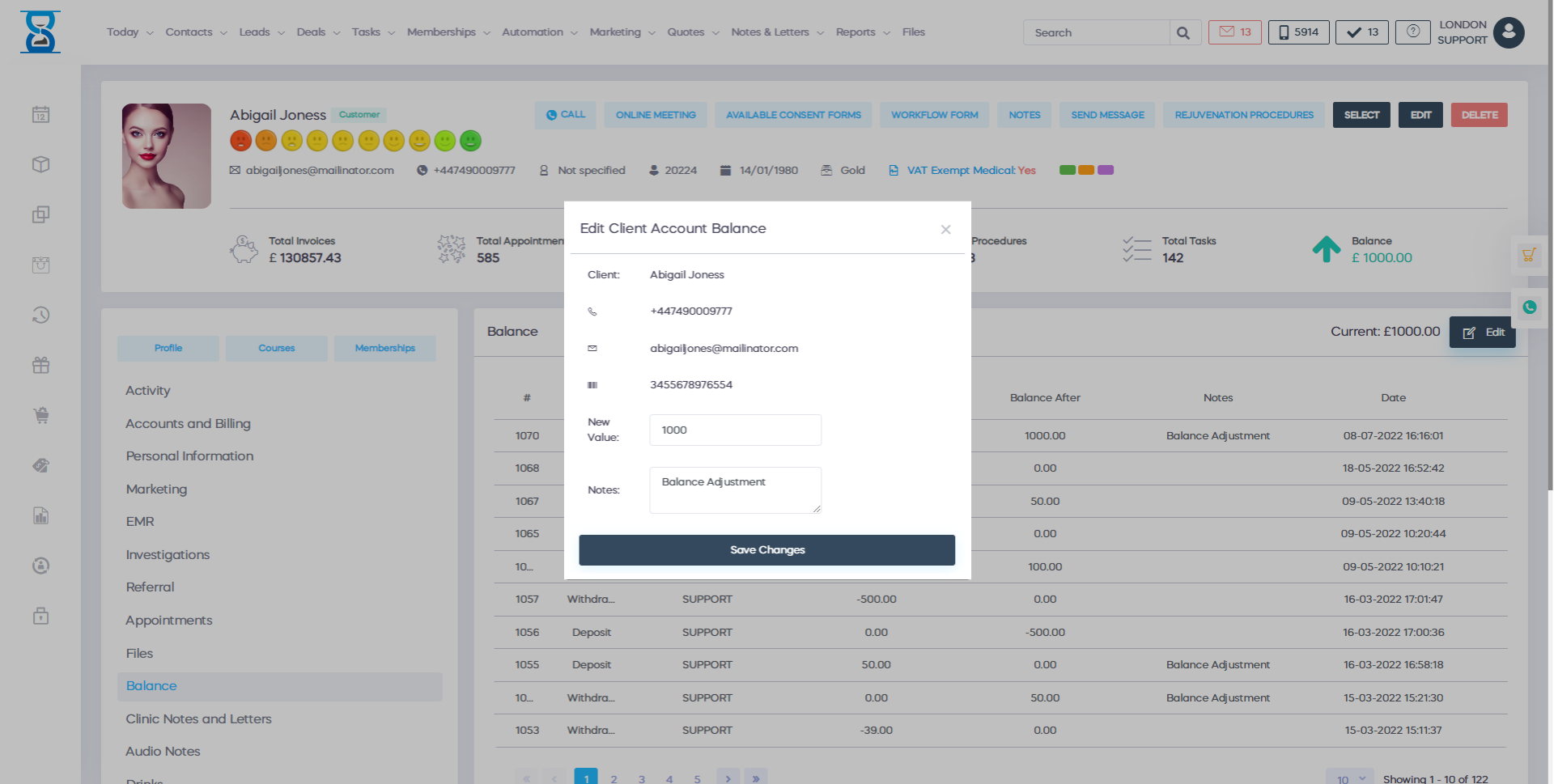Screen dimensions: 1554x784
Task: Select the rightmost green smiley rating
Action: [x=470, y=142]
